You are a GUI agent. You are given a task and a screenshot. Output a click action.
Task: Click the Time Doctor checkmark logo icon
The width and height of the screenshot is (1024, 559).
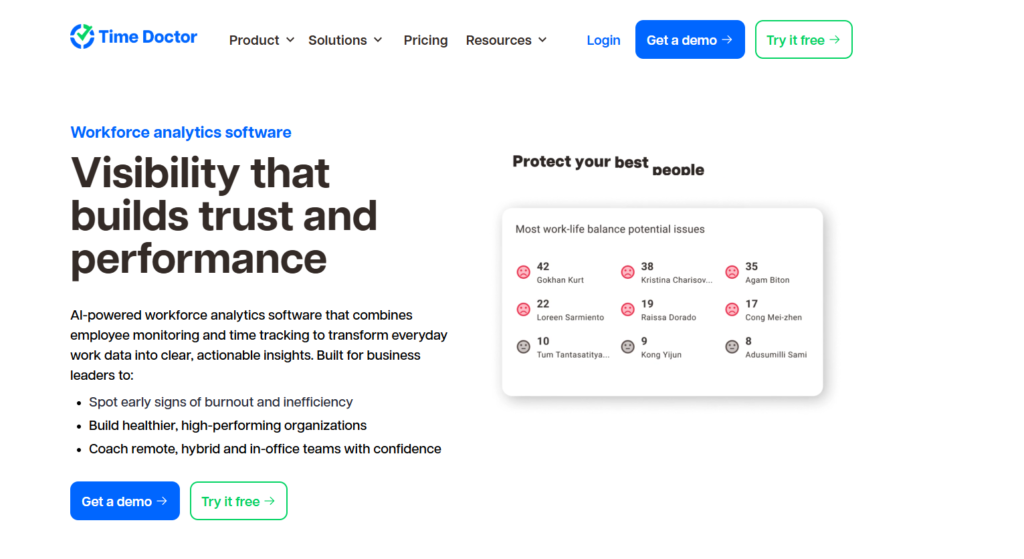[82, 37]
